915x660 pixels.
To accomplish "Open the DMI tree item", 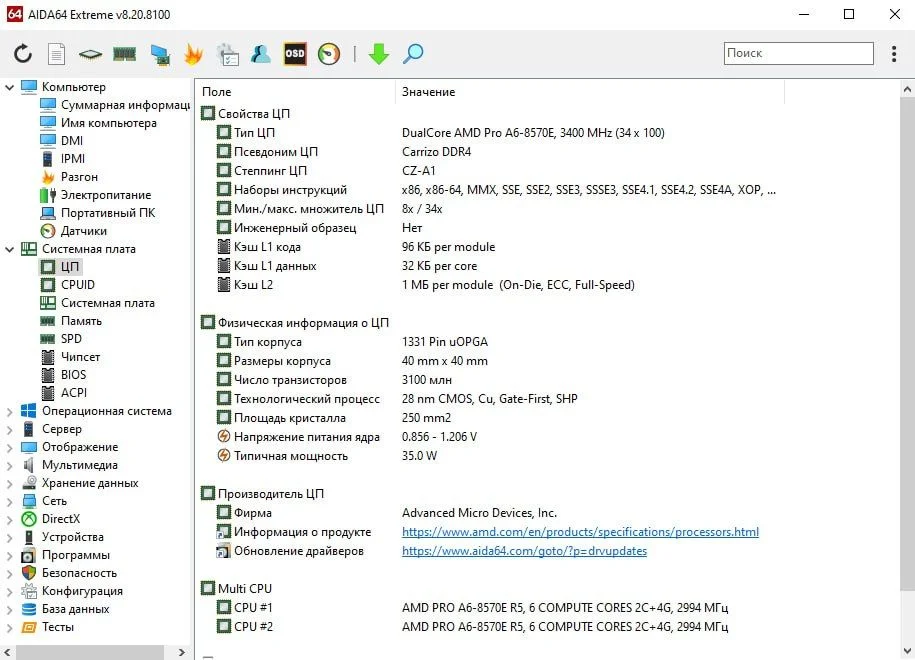I will 61,141.
